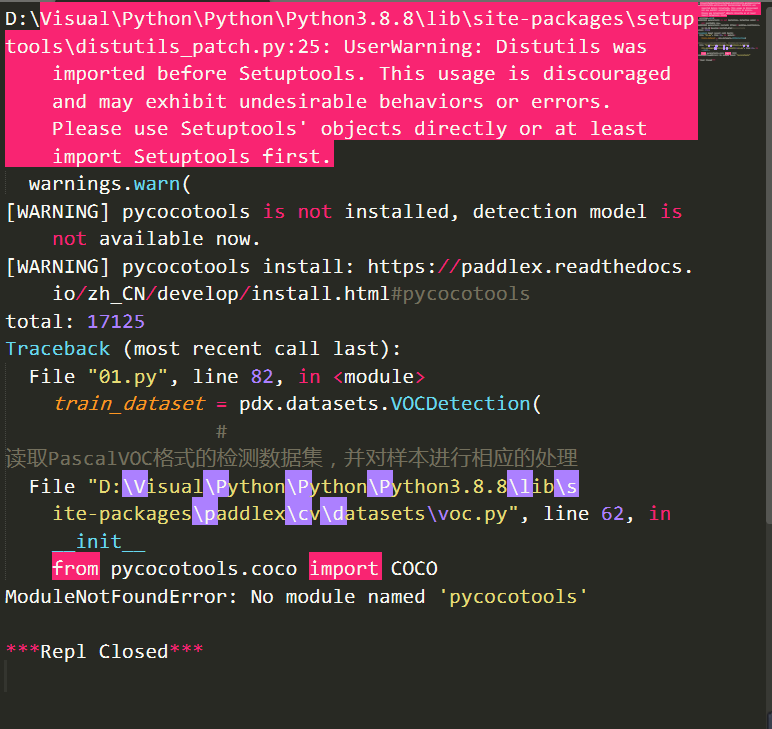This screenshot has width=772, height=729.
Task: Click 'VOCDetection' in the traceback
Action: (x=460, y=404)
